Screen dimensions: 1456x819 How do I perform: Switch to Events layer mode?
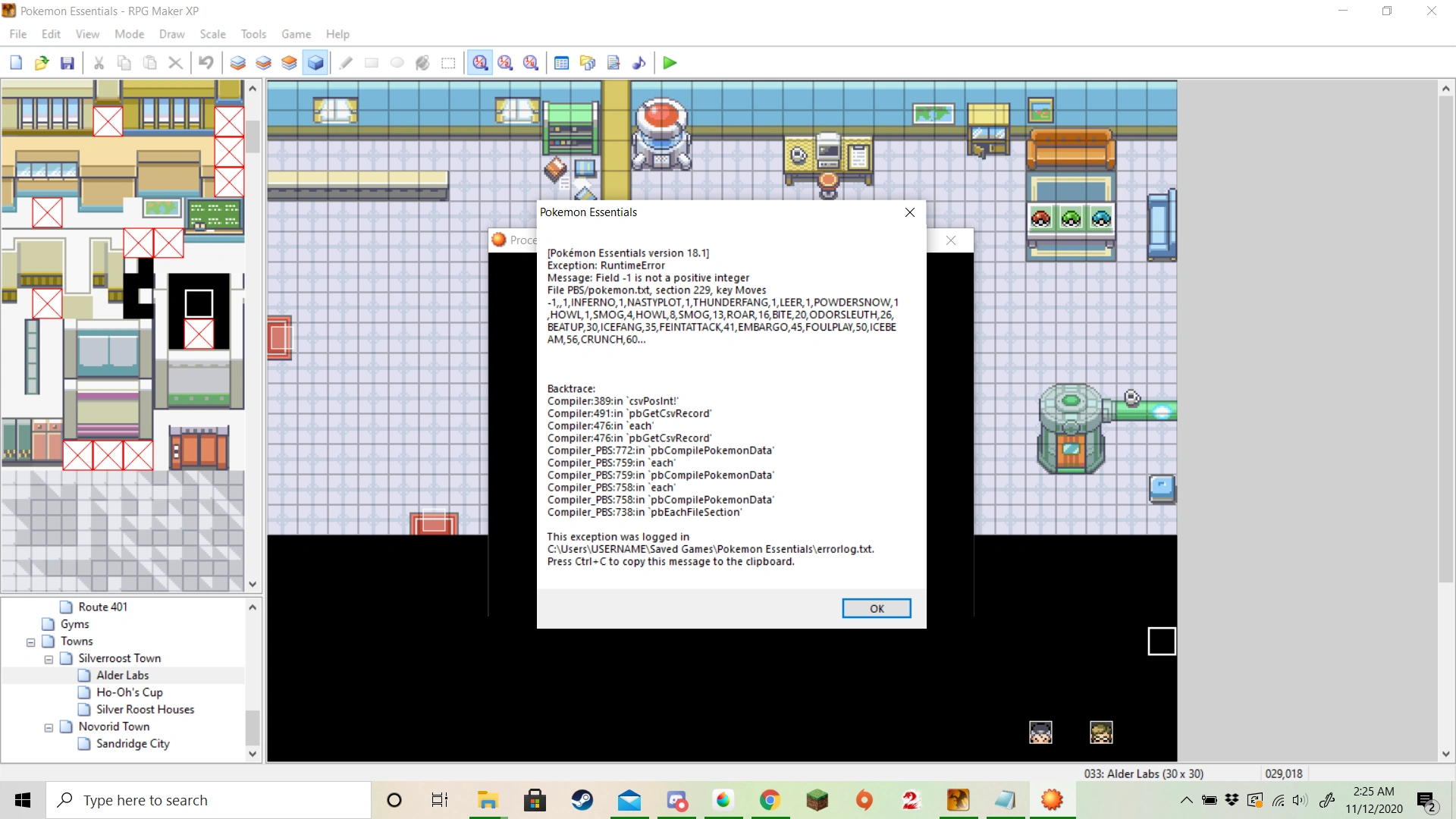[315, 63]
